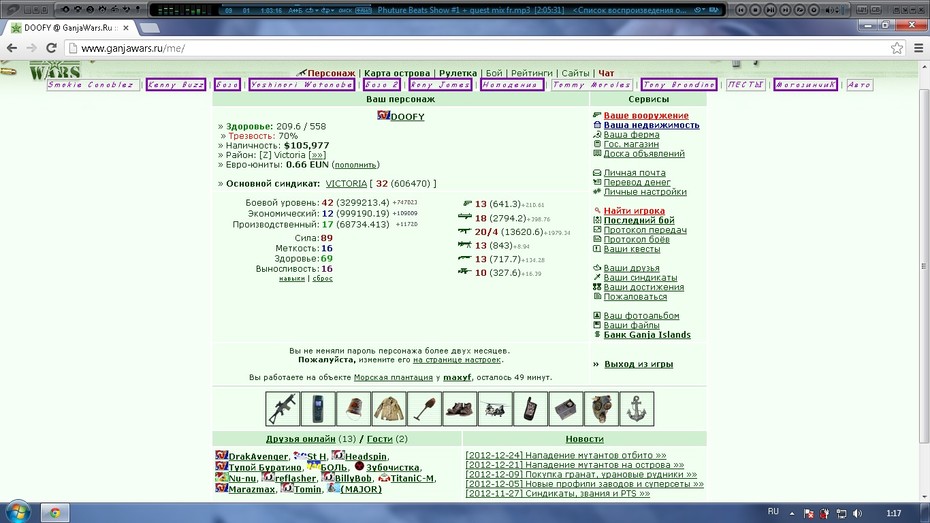The width and height of the screenshot is (930, 523).
Task: Go forward in Chrome browser
Action: [31, 48]
